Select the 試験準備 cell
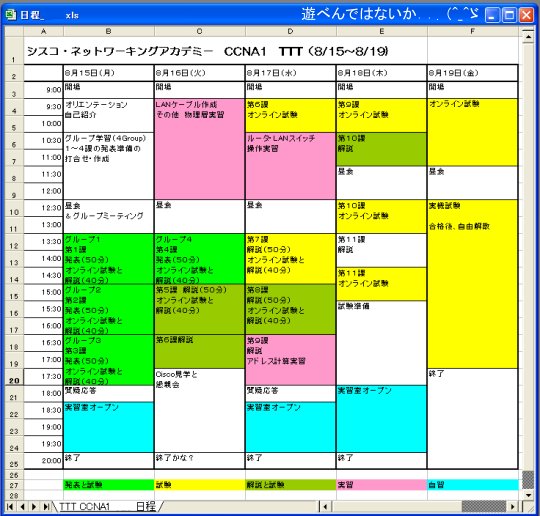 (382, 343)
